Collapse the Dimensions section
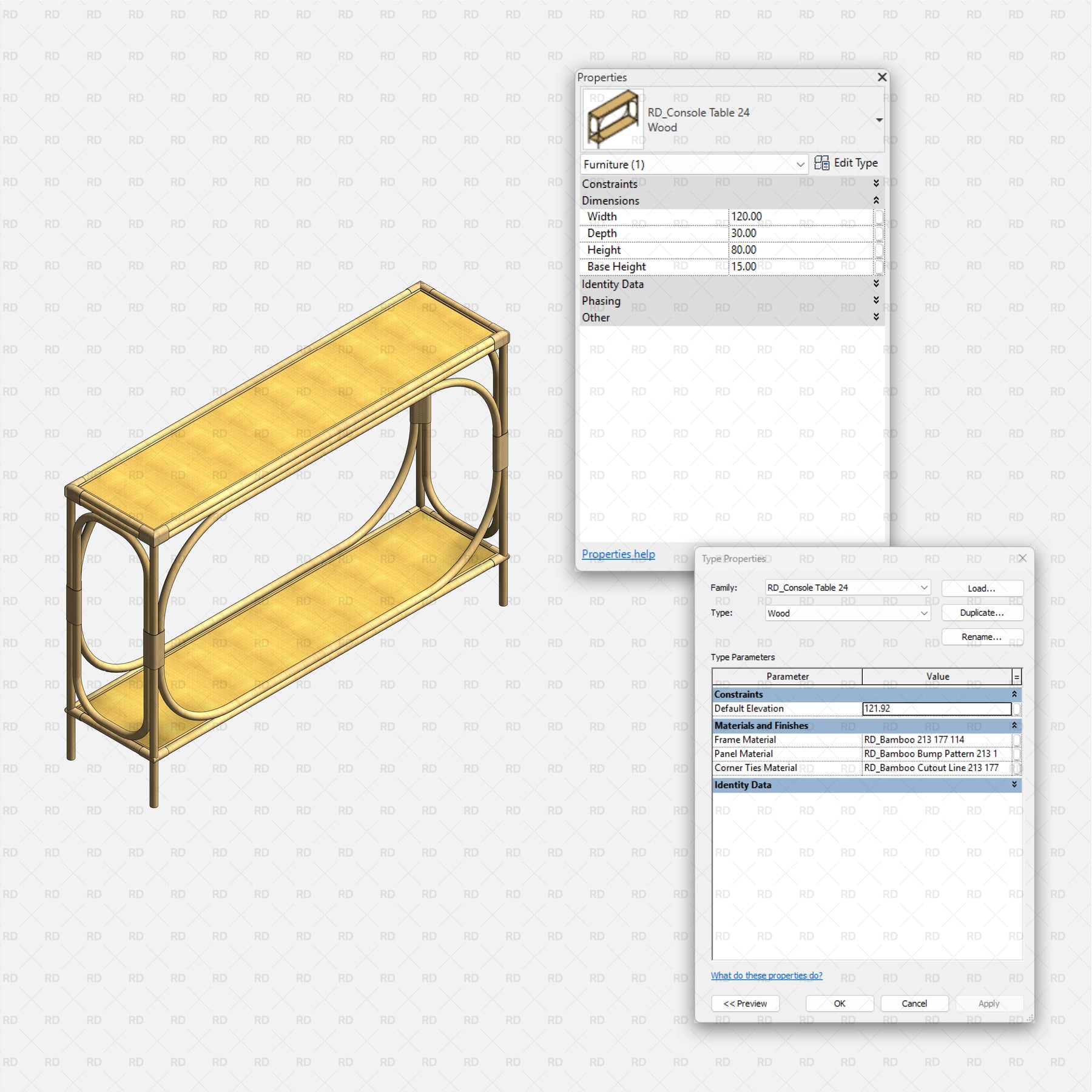 876,200
